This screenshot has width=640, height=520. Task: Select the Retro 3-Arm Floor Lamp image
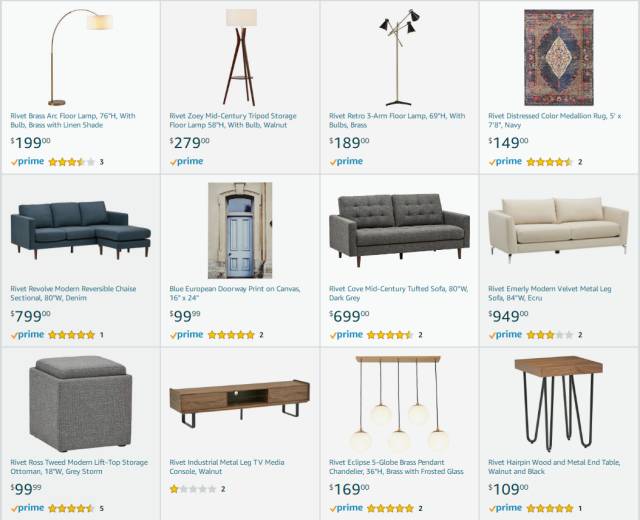coord(399,57)
